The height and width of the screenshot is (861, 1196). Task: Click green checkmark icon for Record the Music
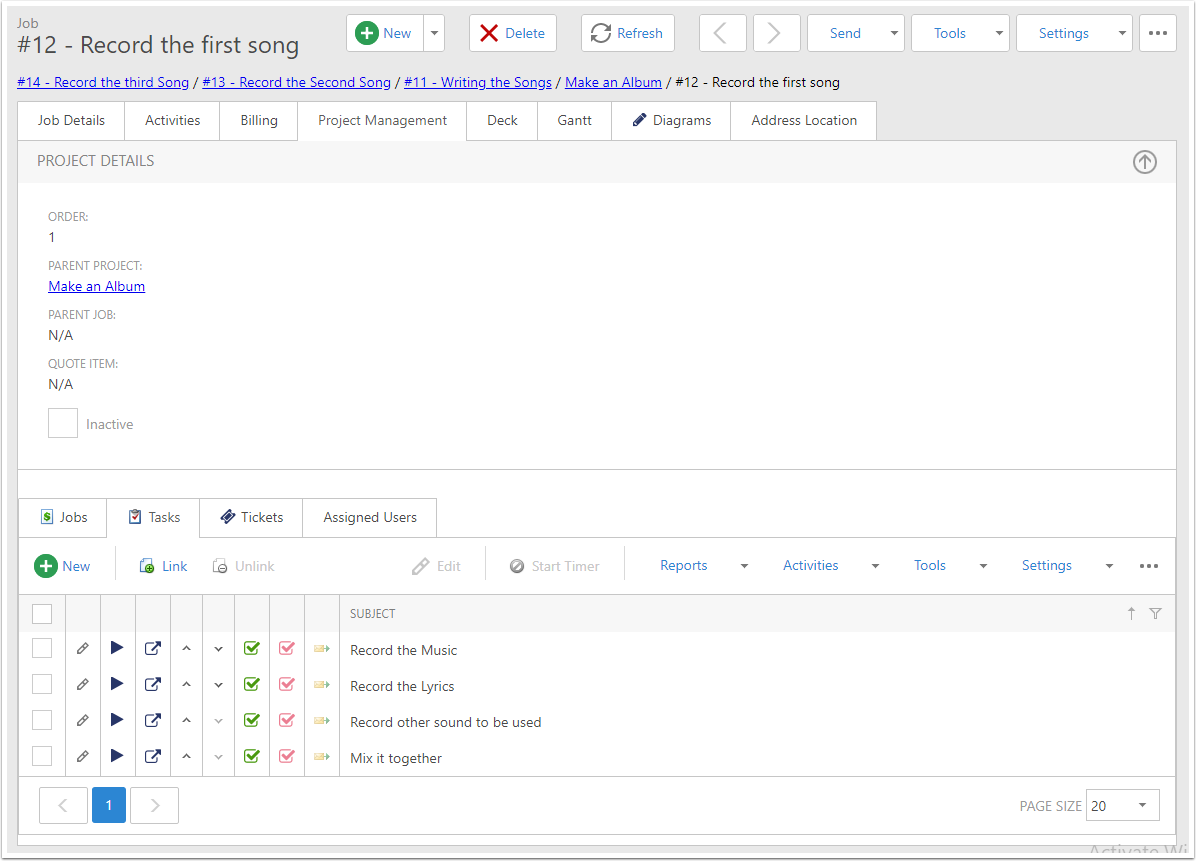252,649
